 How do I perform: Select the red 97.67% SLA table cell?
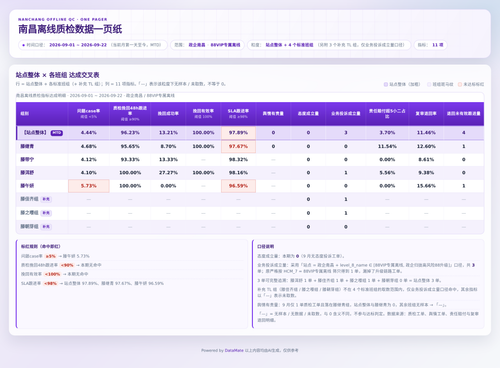[238, 146]
